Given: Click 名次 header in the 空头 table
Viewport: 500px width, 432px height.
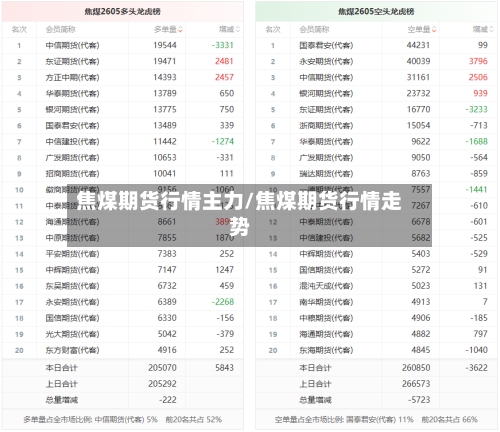Looking at the screenshot, I should 273,30.
